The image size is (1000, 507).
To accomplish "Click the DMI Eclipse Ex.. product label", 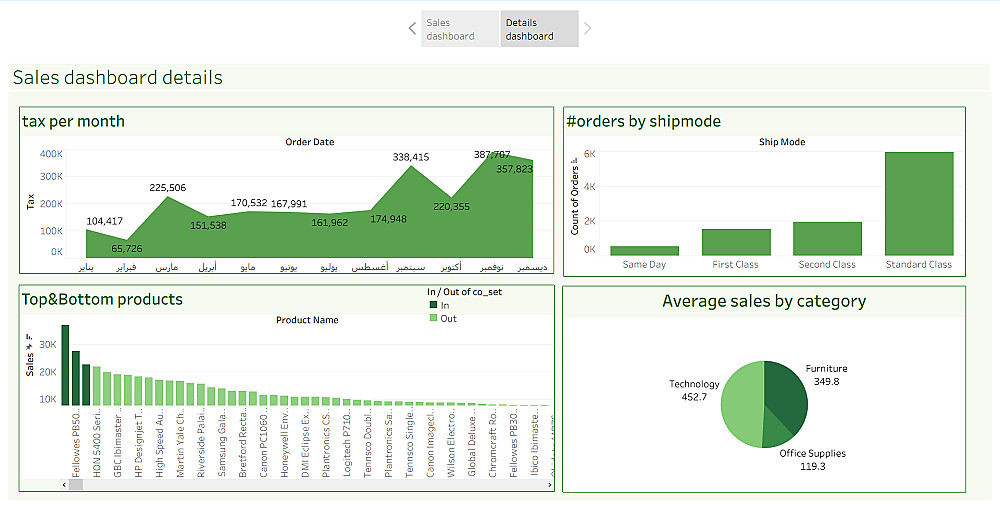I will [305, 445].
